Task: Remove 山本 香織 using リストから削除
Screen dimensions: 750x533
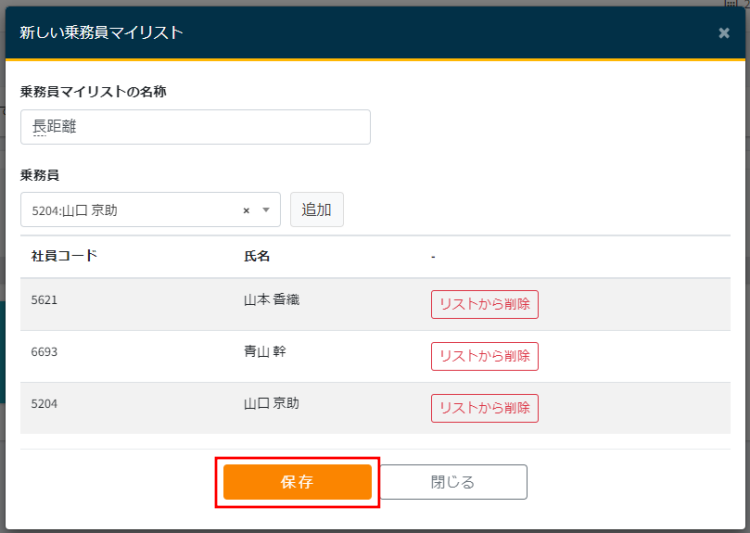Action: pos(484,304)
